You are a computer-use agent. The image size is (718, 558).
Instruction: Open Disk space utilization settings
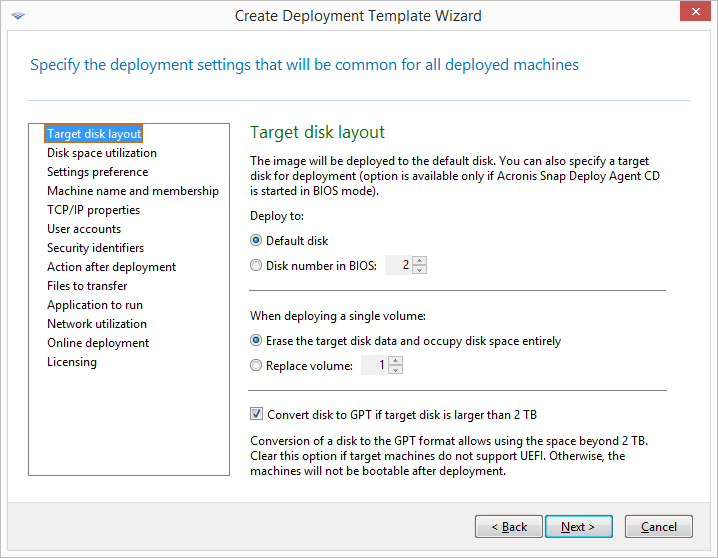pyautogui.click(x=102, y=153)
